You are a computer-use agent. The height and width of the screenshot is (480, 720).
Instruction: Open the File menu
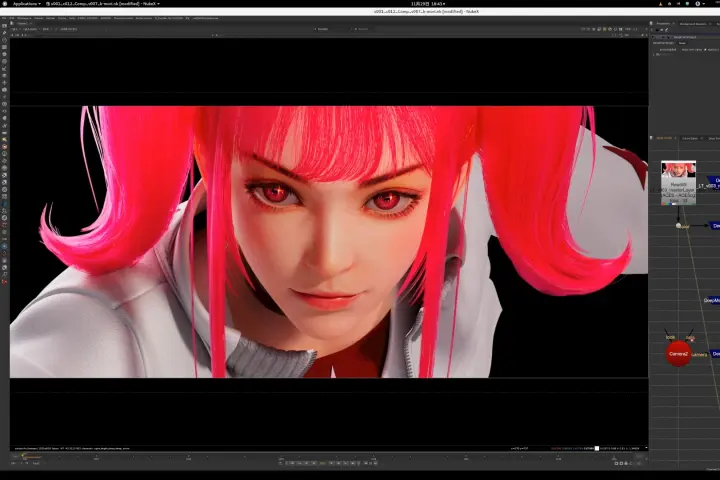pos(4,18)
